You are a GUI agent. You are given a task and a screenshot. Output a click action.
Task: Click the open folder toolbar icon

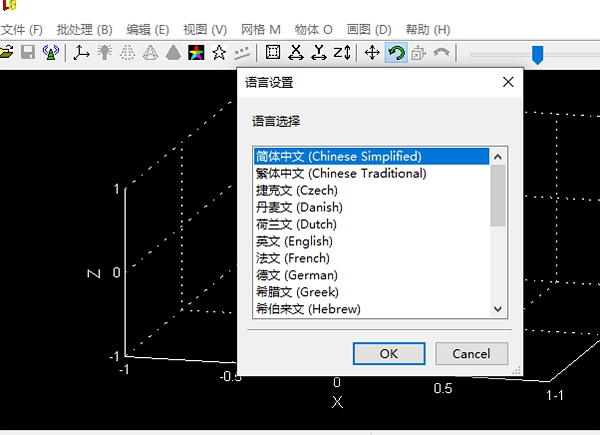[x=6, y=52]
